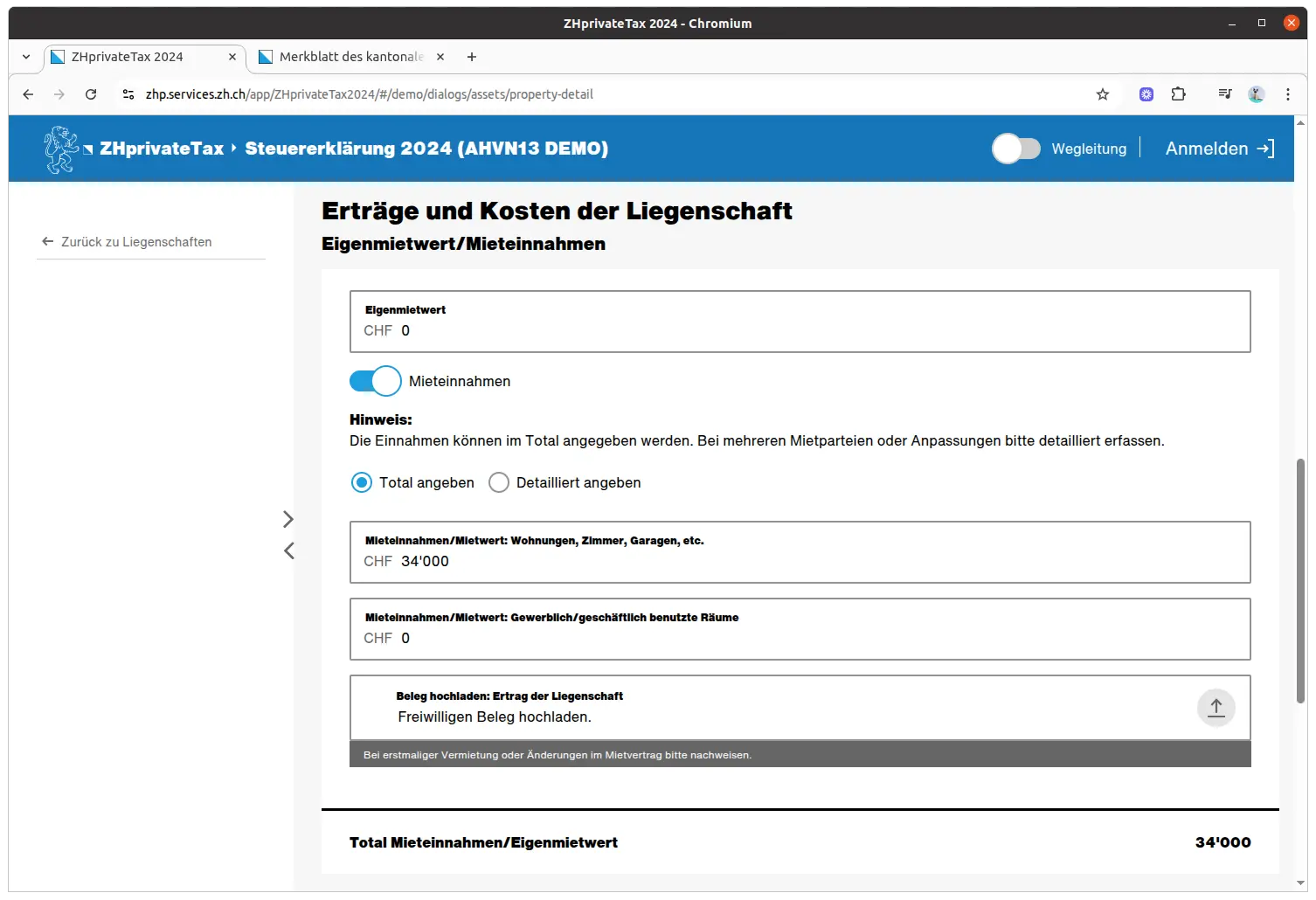Close the ZHprivateTax 2024 tab
Screen dimensions: 1316x900
[232, 57]
